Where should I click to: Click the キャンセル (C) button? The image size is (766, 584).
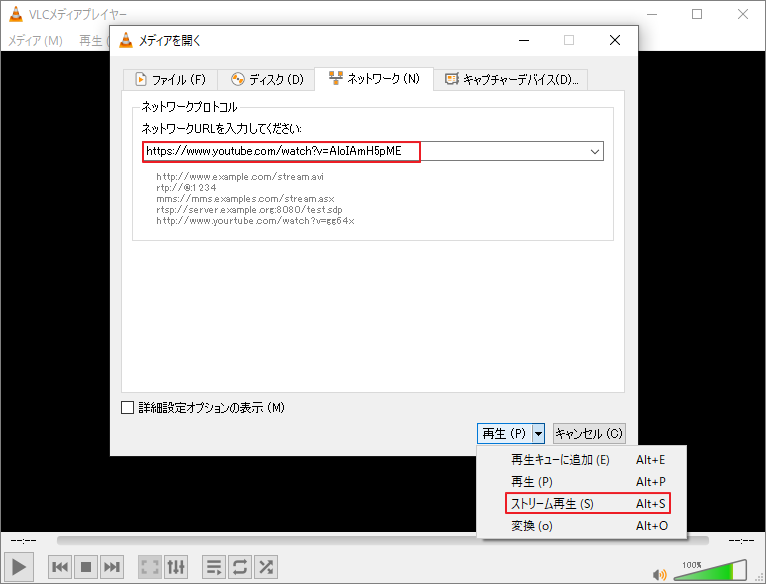tap(589, 433)
